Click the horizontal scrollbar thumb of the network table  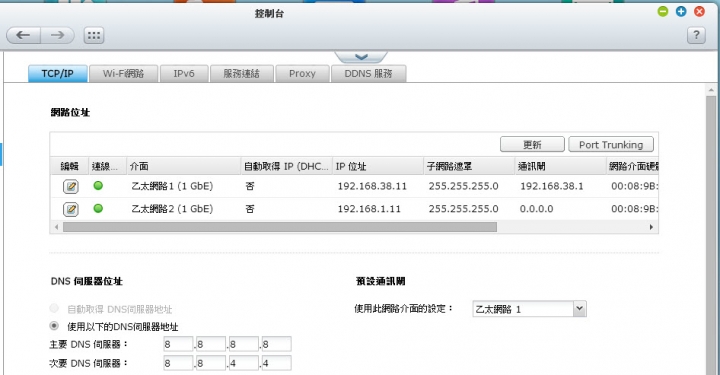coord(280,227)
